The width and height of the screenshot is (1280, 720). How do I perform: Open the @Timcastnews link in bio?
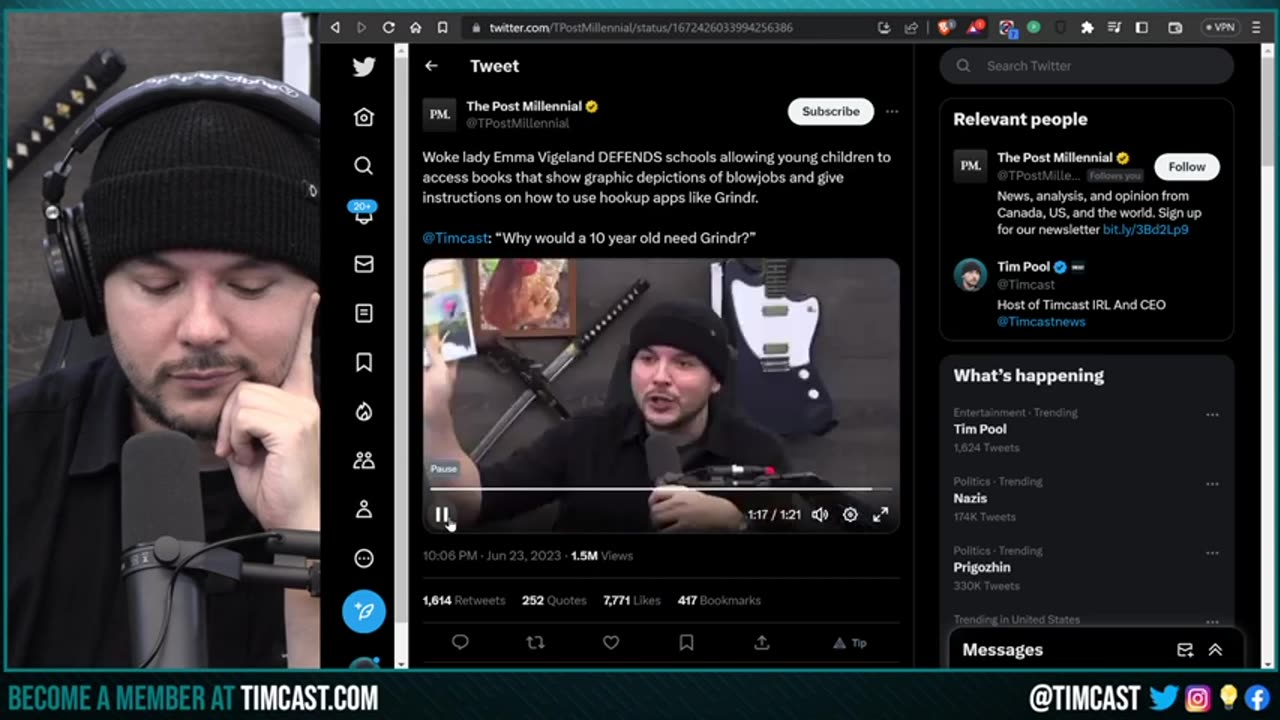point(1041,321)
